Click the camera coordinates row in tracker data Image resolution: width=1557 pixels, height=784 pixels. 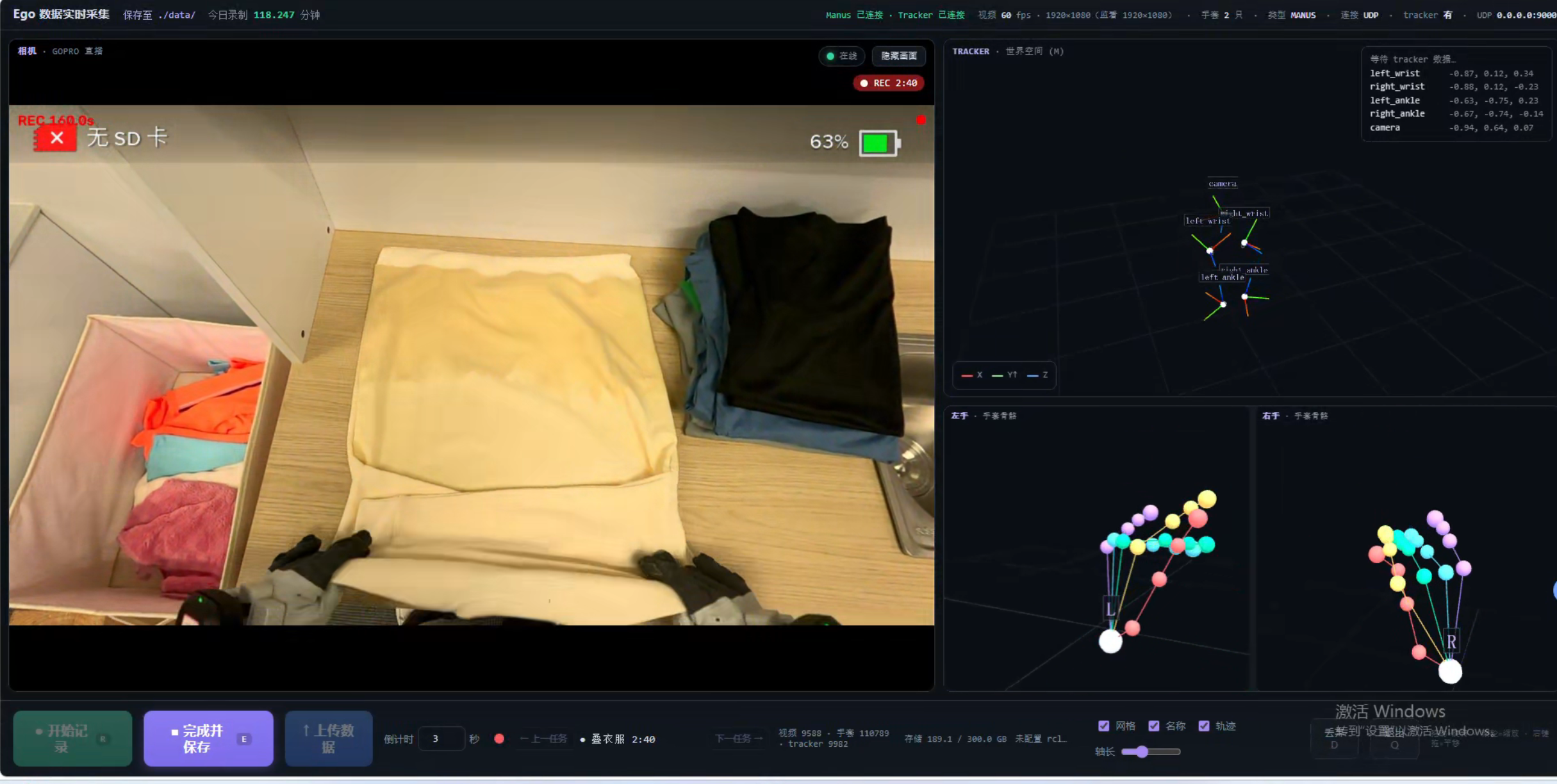click(1451, 128)
